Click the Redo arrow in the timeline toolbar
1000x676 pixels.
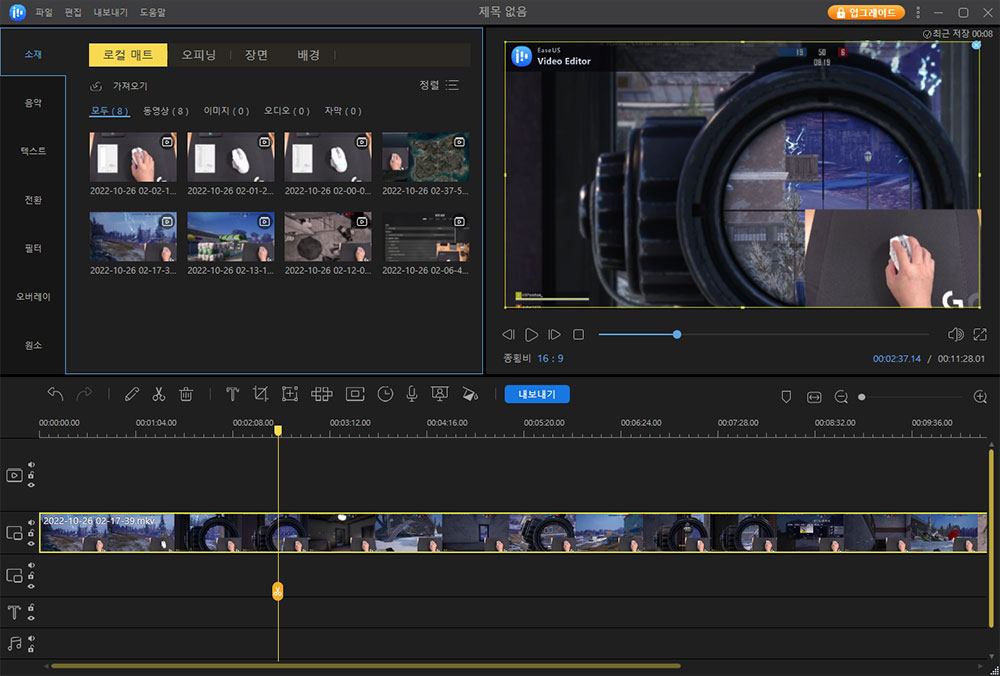(x=84, y=395)
